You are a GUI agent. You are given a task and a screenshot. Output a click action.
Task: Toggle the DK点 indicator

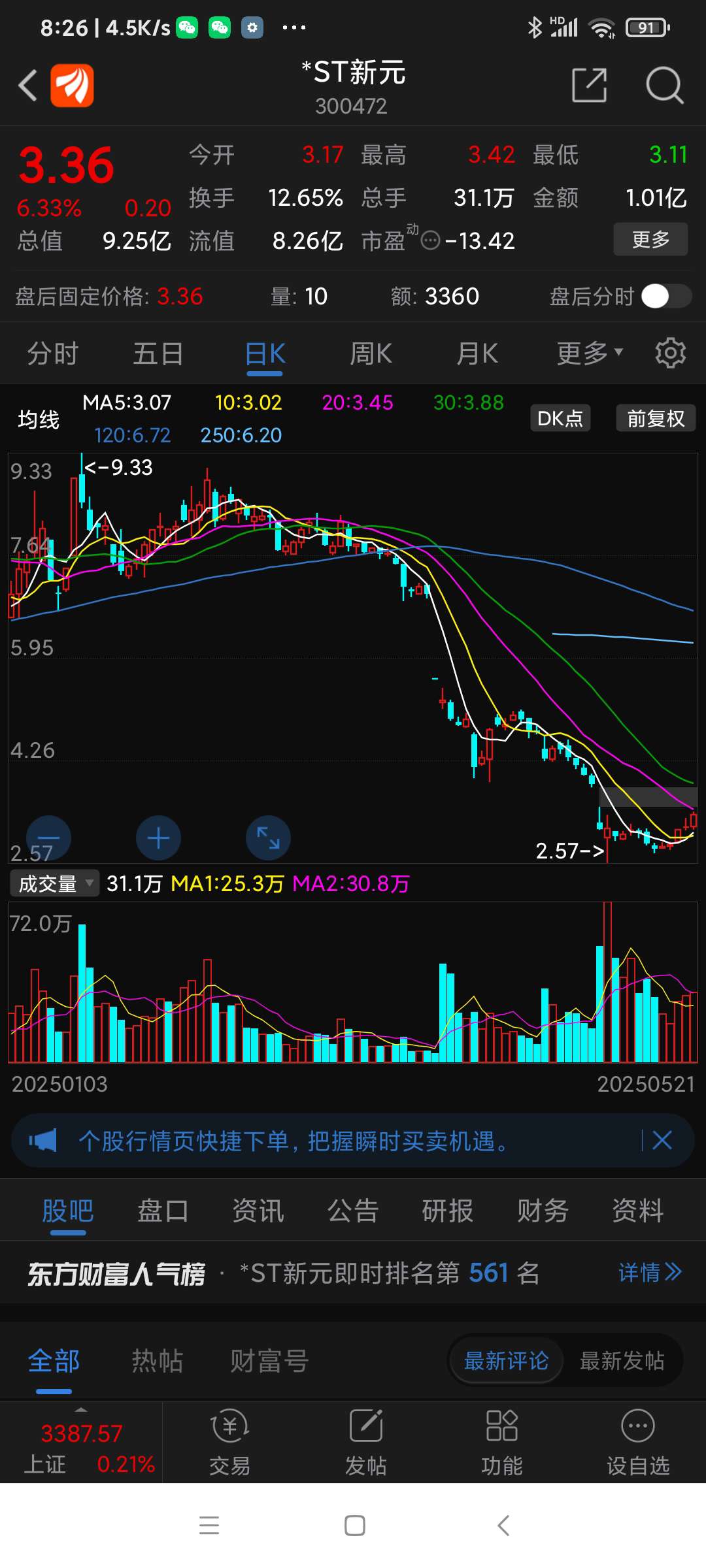(x=560, y=418)
